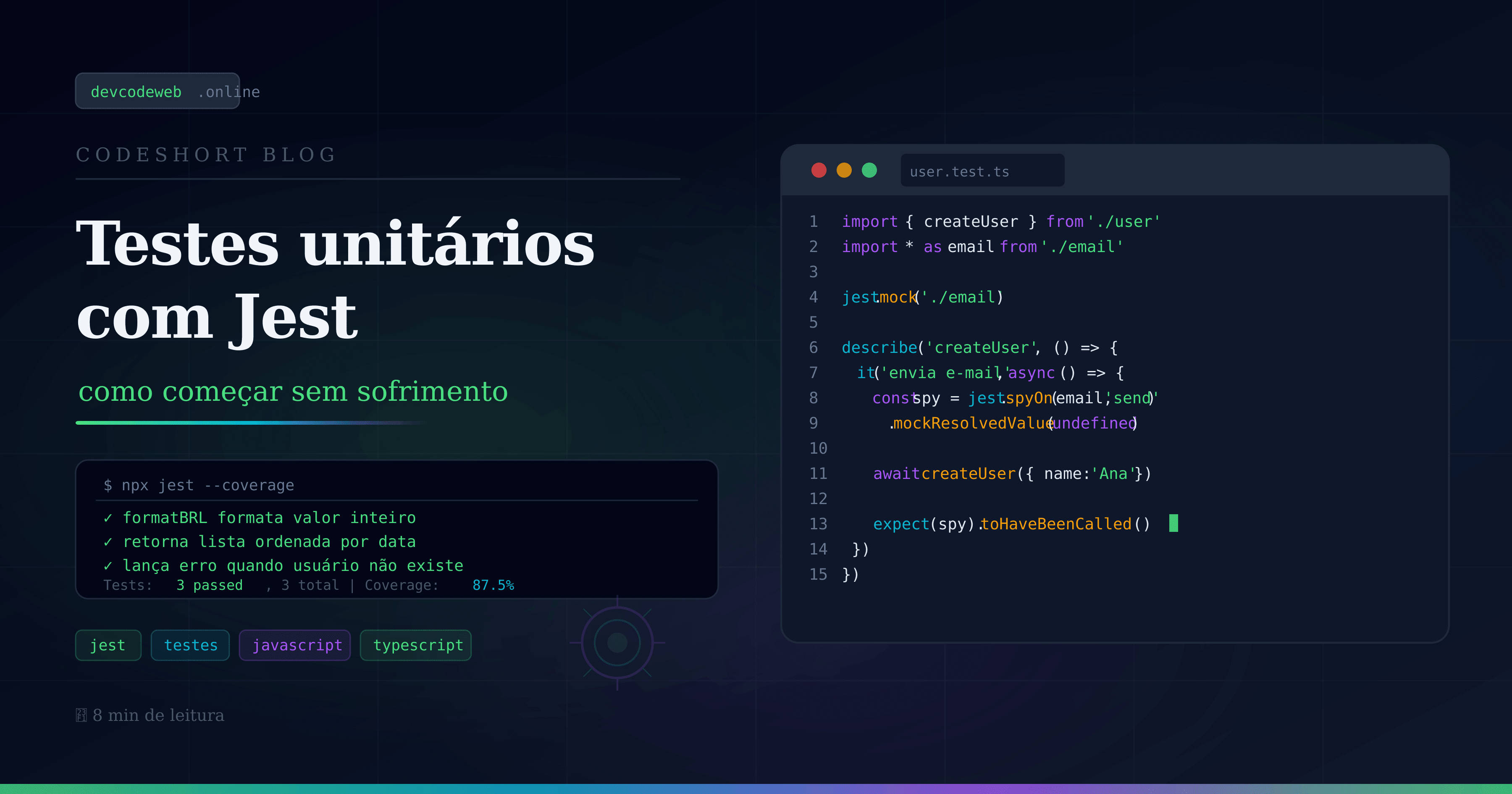Click 'lança erro quando usuário não existe' result
The image size is (1512, 794).
tap(283, 565)
